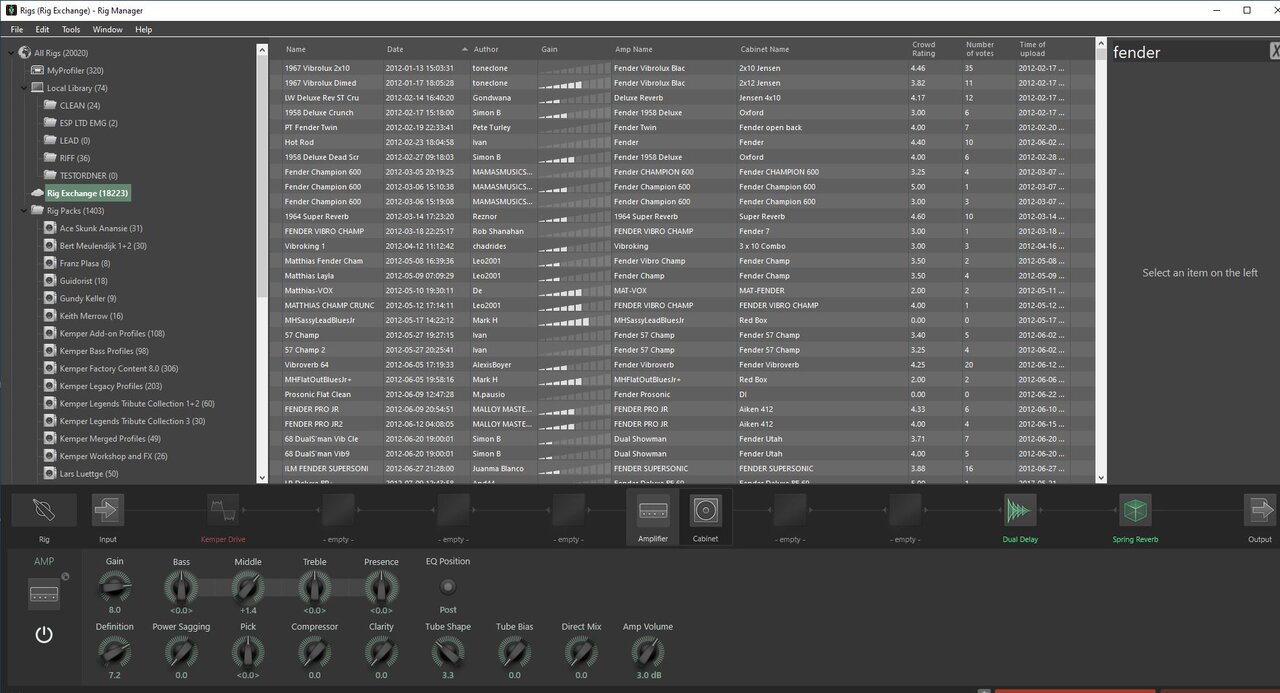
Task: Open the Window menu
Action: point(108,30)
